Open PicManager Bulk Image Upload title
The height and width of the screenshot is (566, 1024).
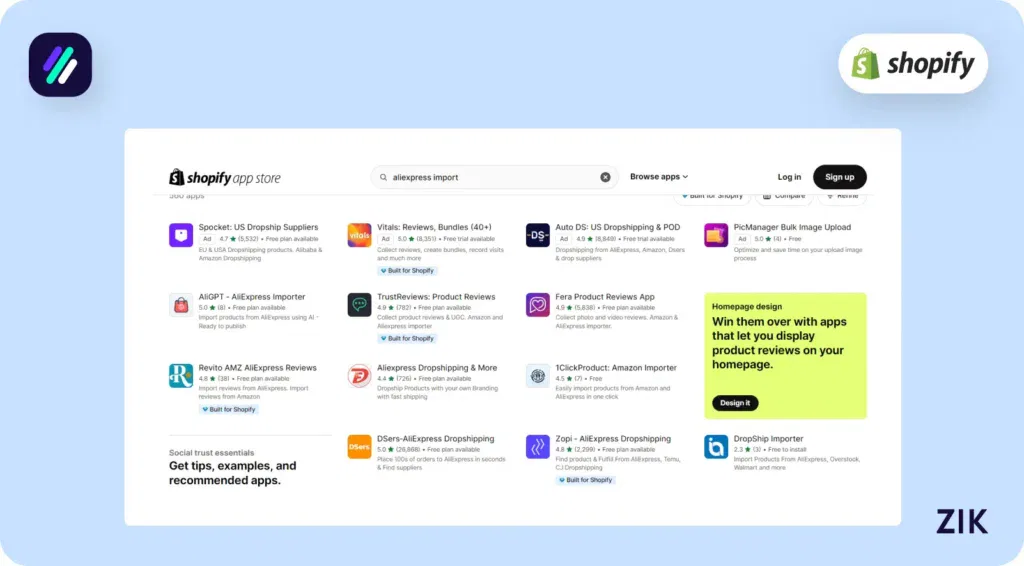click(x=792, y=227)
